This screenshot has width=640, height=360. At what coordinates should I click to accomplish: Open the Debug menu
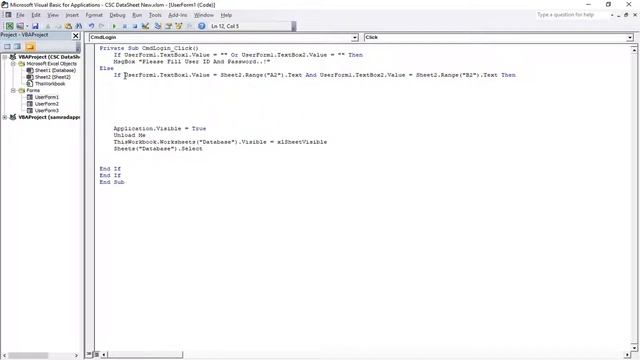117,15
